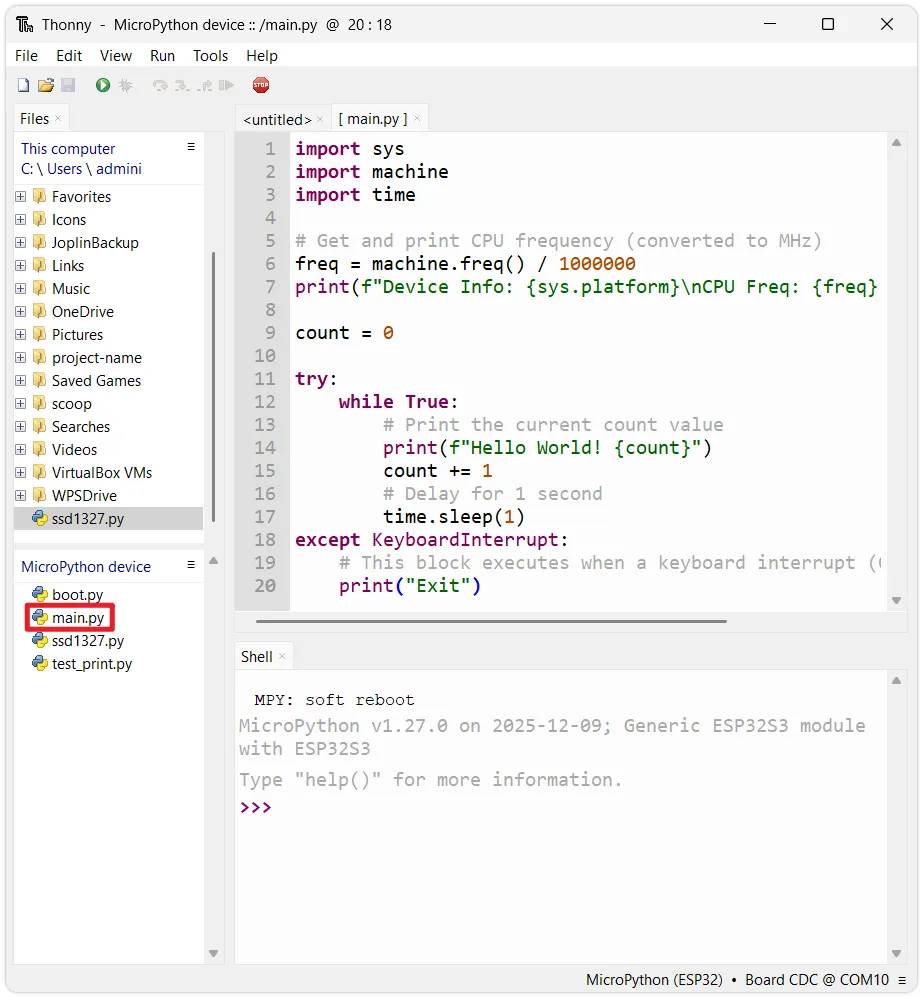Click the Step over debug icon
Viewport: 923px width, 998px height.
click(159, 86)
